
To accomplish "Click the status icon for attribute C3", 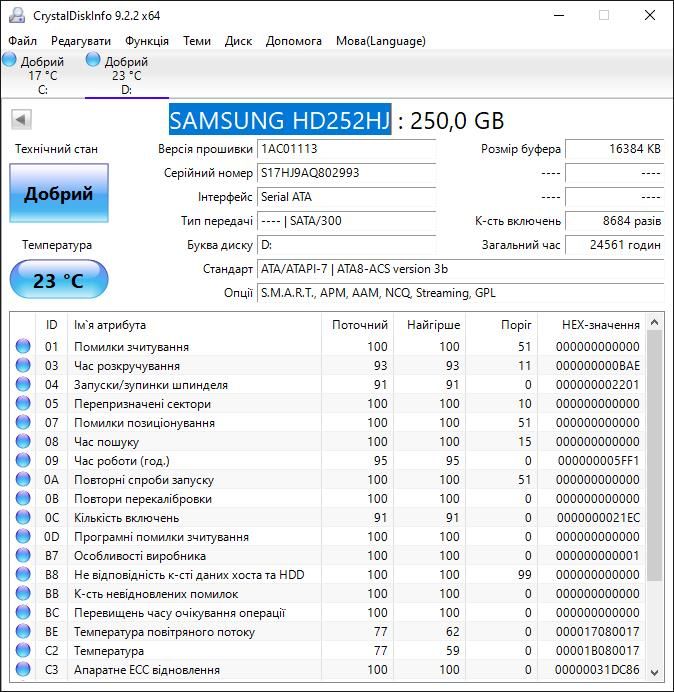I will point(23,669).
